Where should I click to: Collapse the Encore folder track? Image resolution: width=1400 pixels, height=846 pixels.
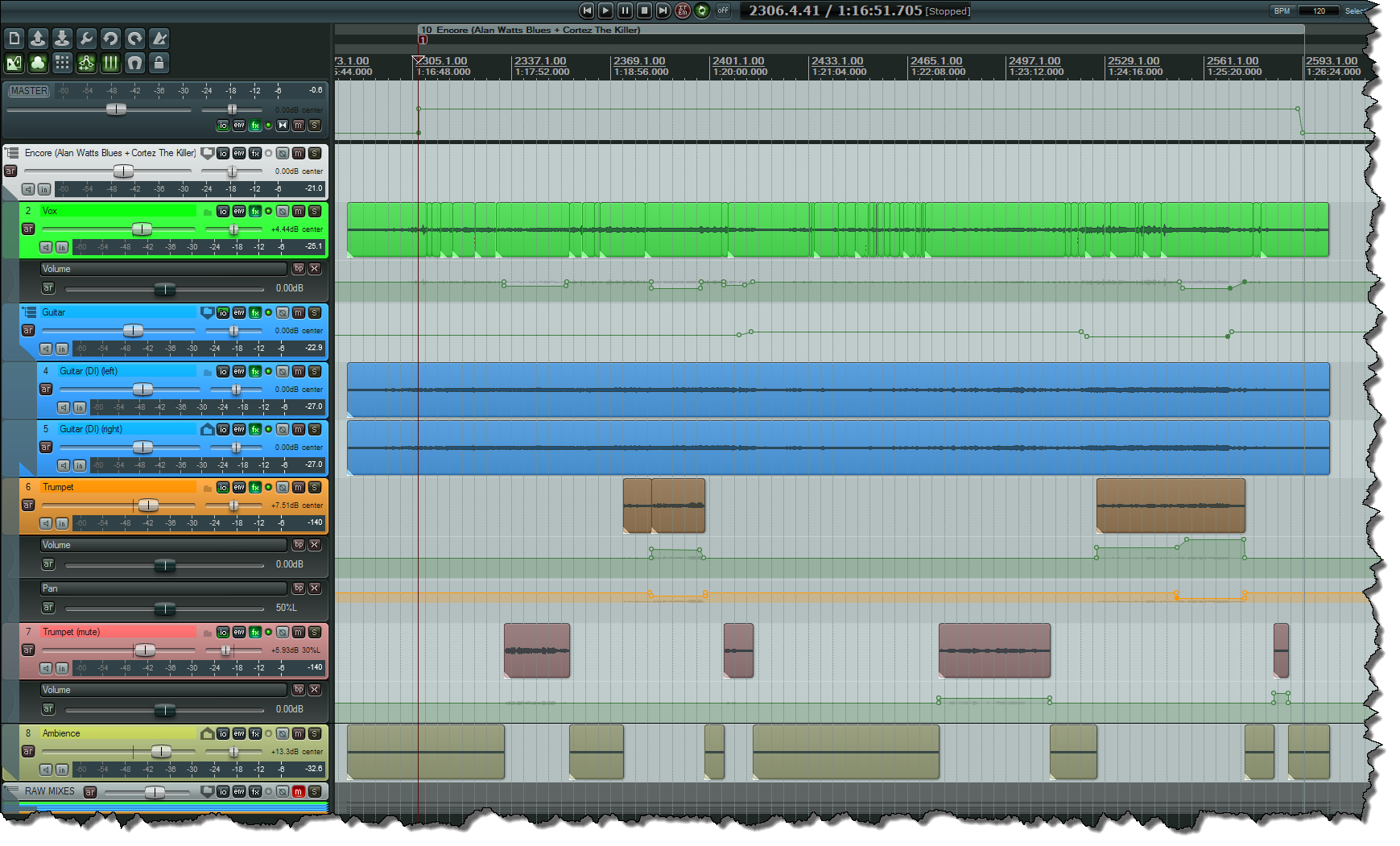pyautogui.click(x=11, y=152)
